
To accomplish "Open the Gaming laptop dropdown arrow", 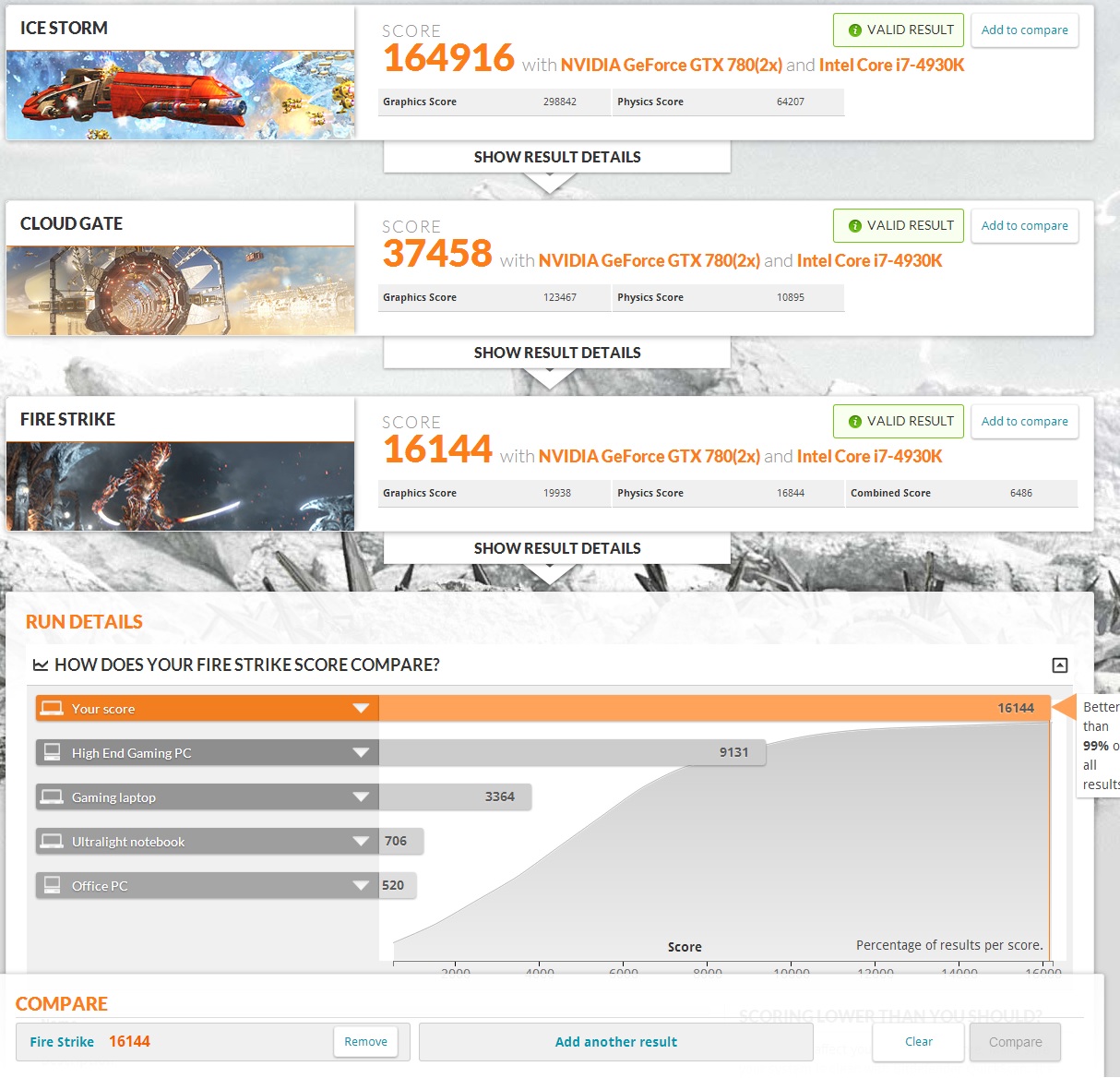I will pyautogui.click(x=361, y=797).
